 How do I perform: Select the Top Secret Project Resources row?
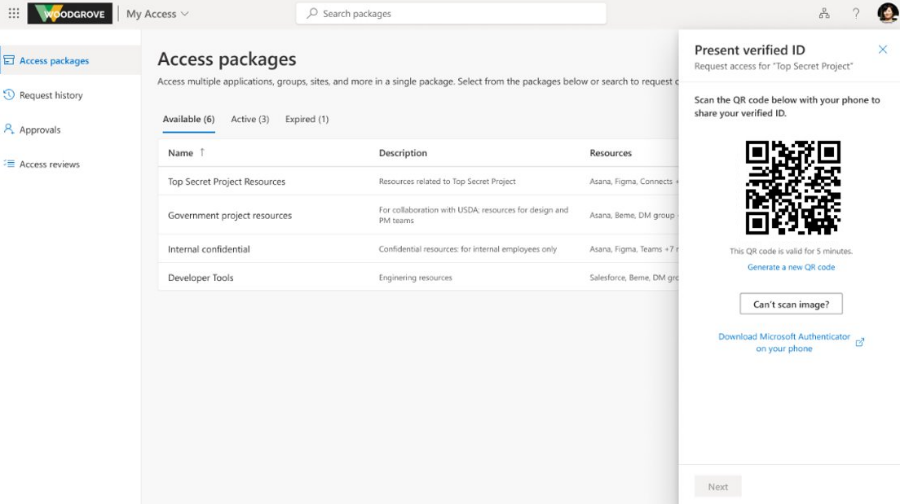[x=227, y=182]
